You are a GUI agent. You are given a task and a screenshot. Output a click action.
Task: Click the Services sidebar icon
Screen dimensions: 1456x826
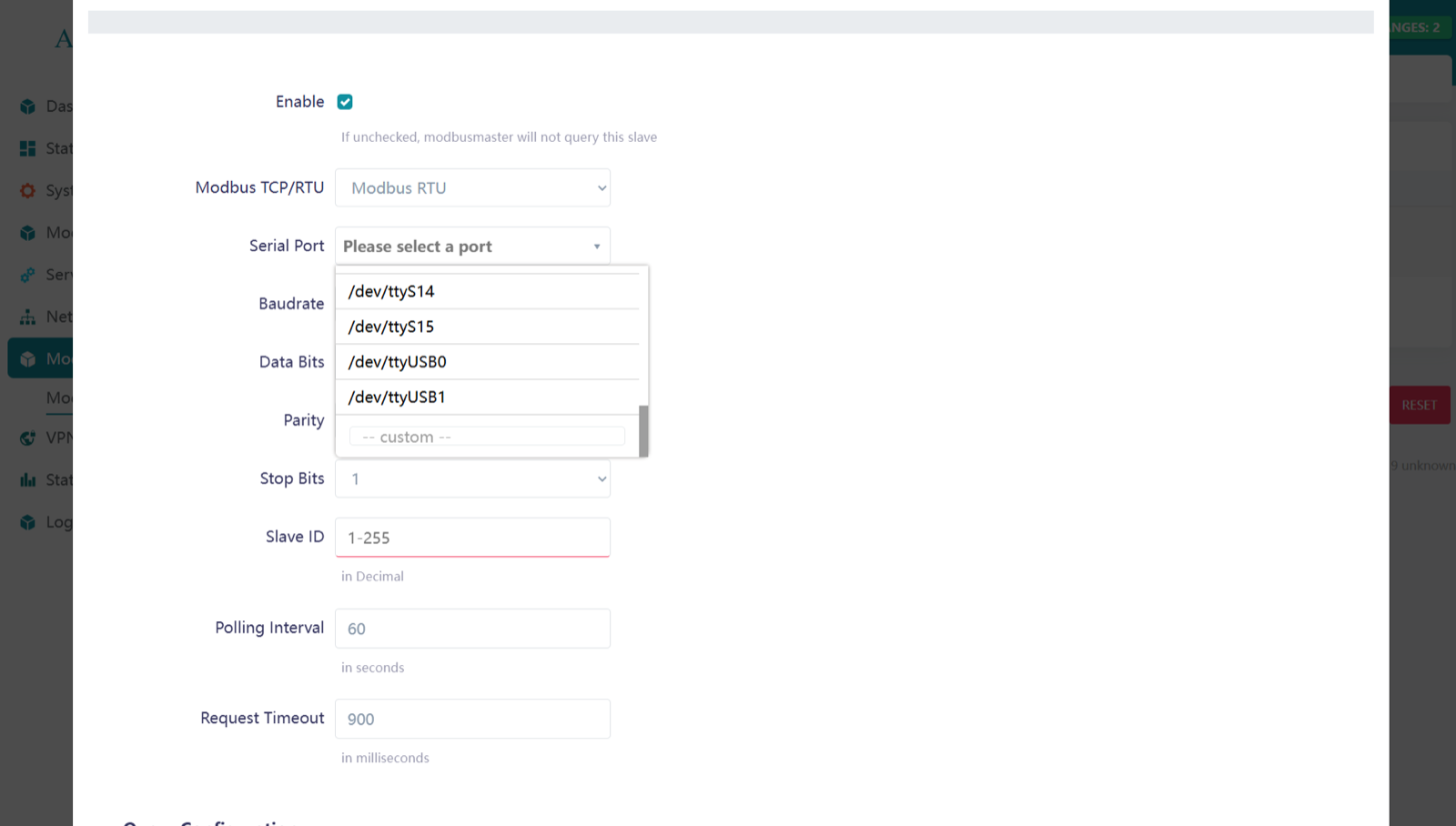pyautogui.click(x=28, y=275)
